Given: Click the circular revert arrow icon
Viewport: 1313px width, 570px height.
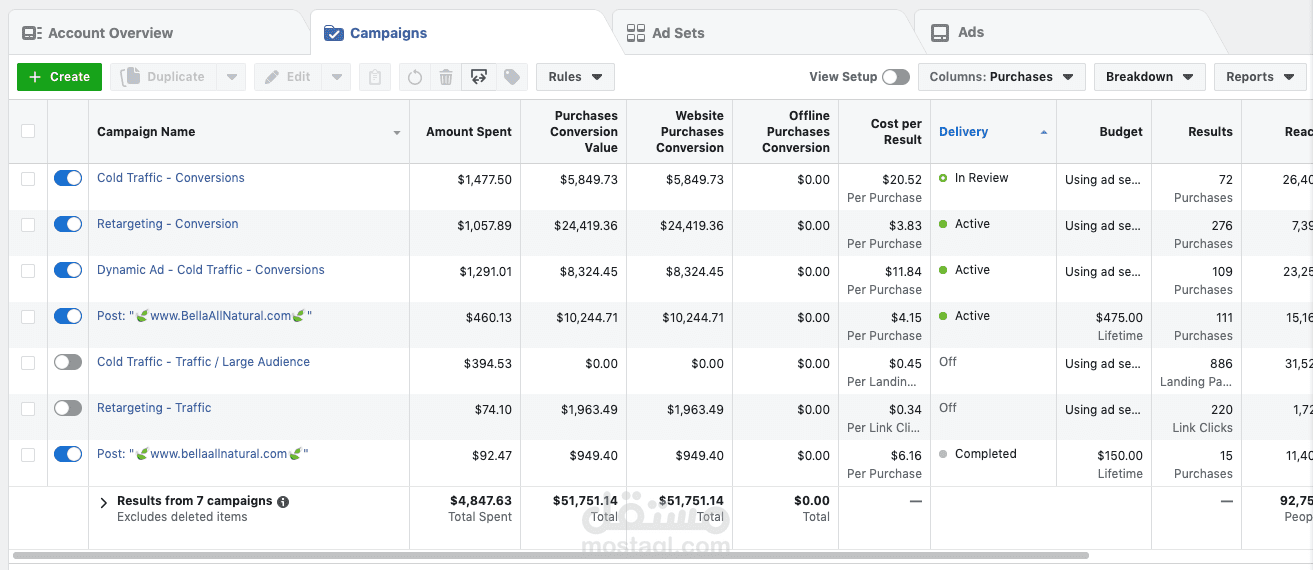Looking at the screenshot, I should [415, 77].
